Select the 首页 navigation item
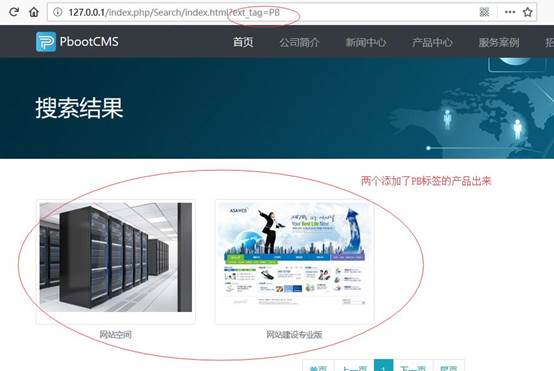Viewport: 554px width, 371px height. pos(243,42)
